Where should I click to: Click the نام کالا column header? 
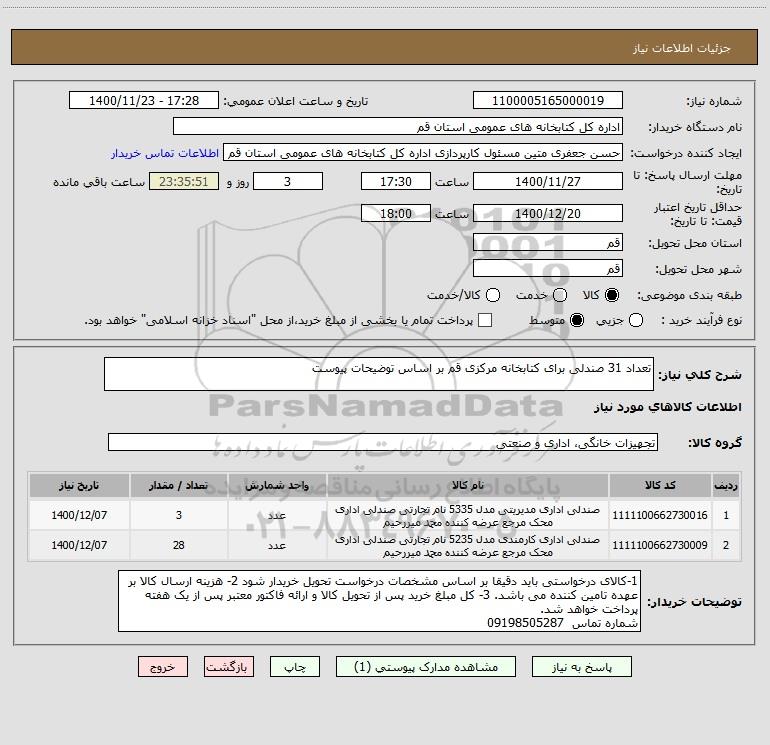pos(468,486)
